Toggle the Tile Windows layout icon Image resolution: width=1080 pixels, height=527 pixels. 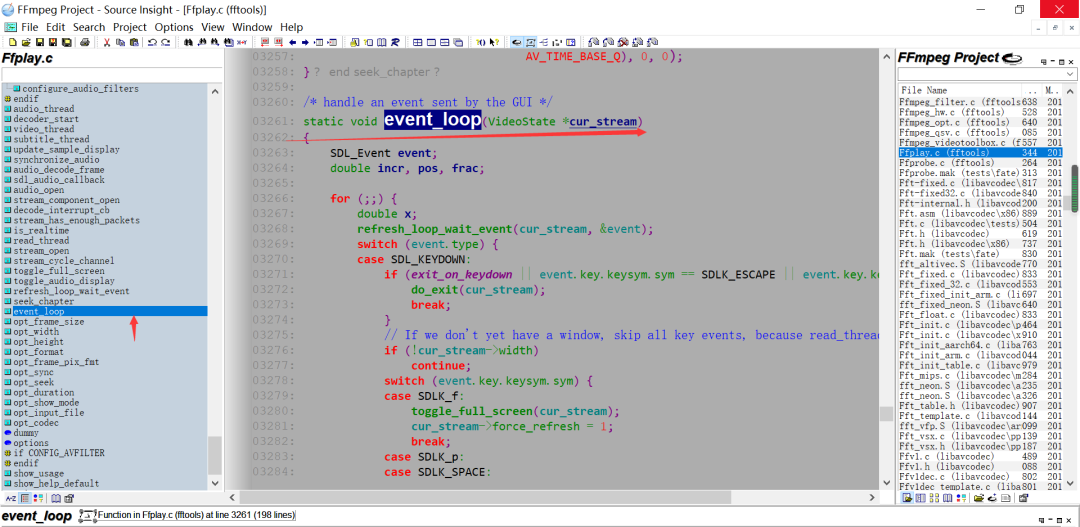tap(417, 42)
